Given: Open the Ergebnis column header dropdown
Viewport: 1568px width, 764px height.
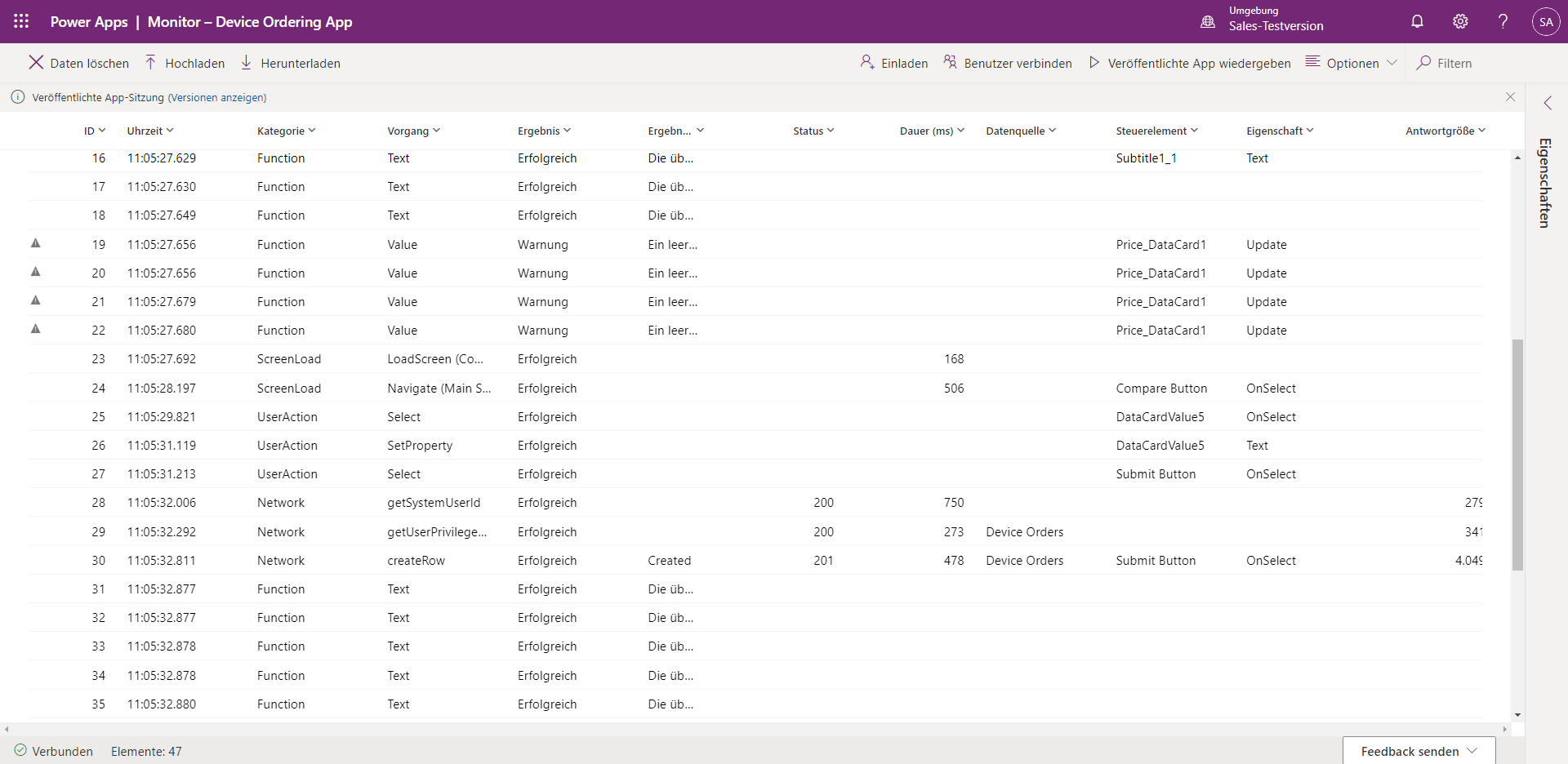Looking at the screenshot, I should 544,131.
